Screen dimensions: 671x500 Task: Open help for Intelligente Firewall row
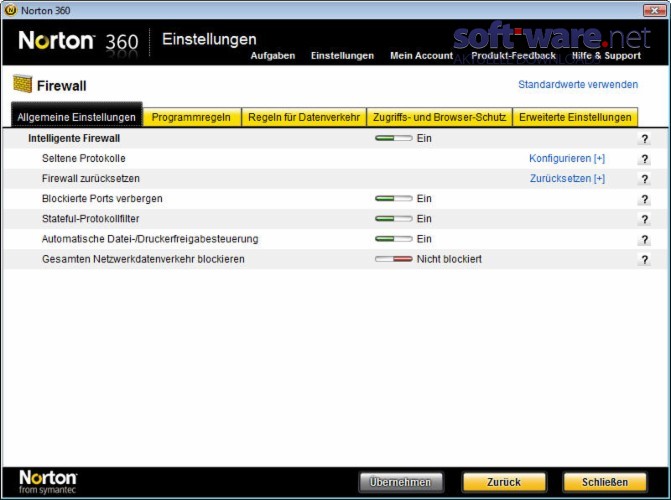(x=644, y=139)
